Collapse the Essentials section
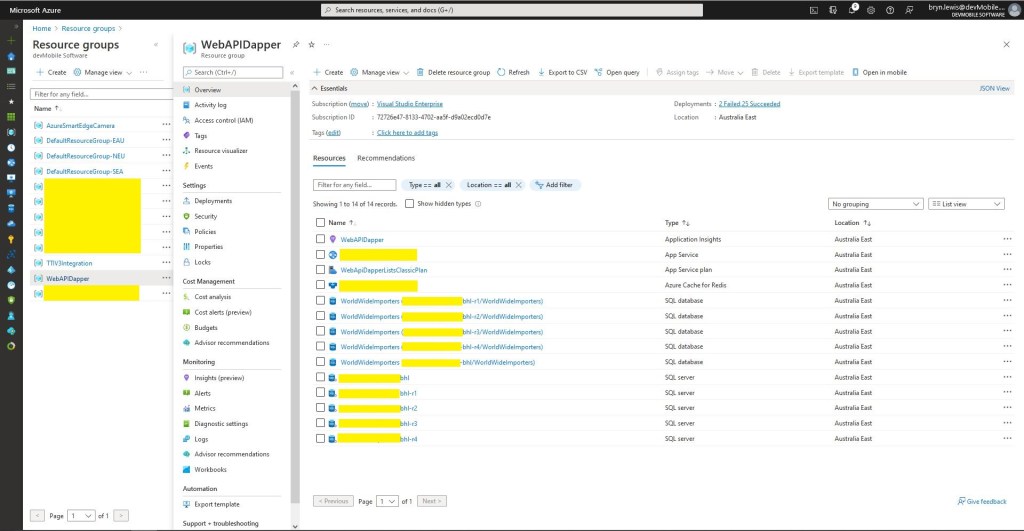Viewport: 1024px width, 531px height. 317,89
